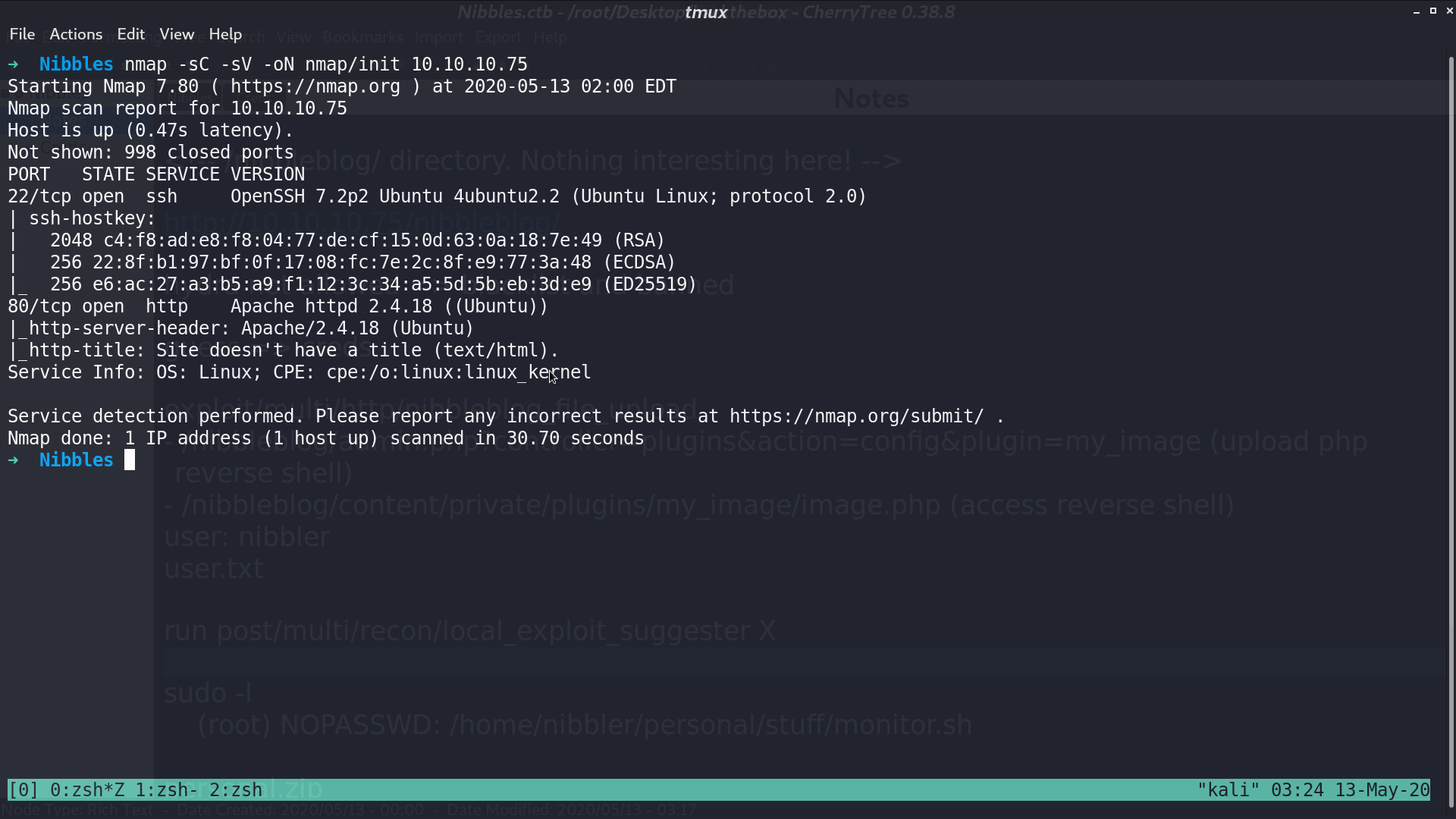Click the https://nmap.org link in output

(315, 86)
